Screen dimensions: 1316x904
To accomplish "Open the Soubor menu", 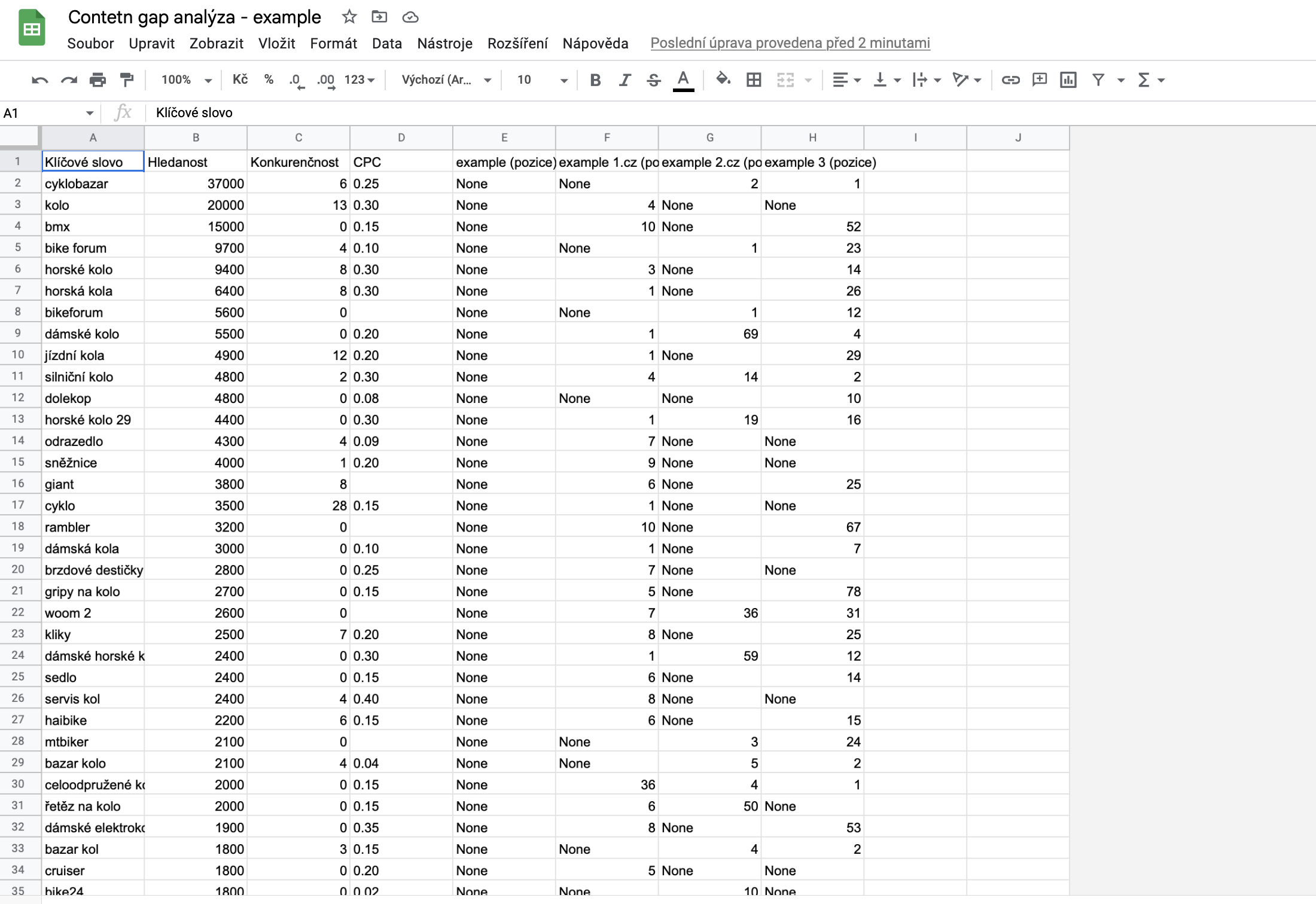I will 90,44.
